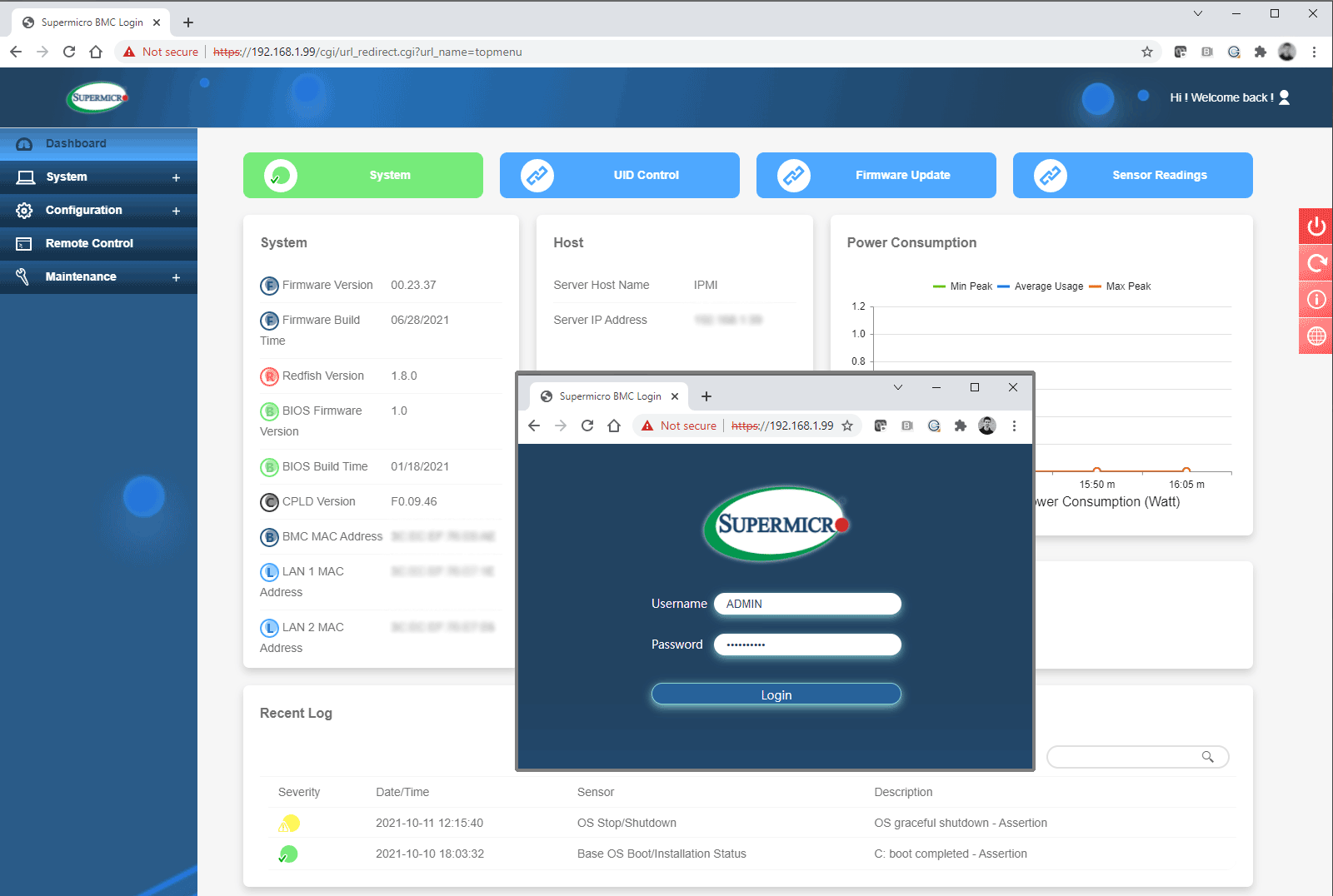The image size is (1333, 896).
Task: Click the Supermicro logo in header
Action: point(98,97)
